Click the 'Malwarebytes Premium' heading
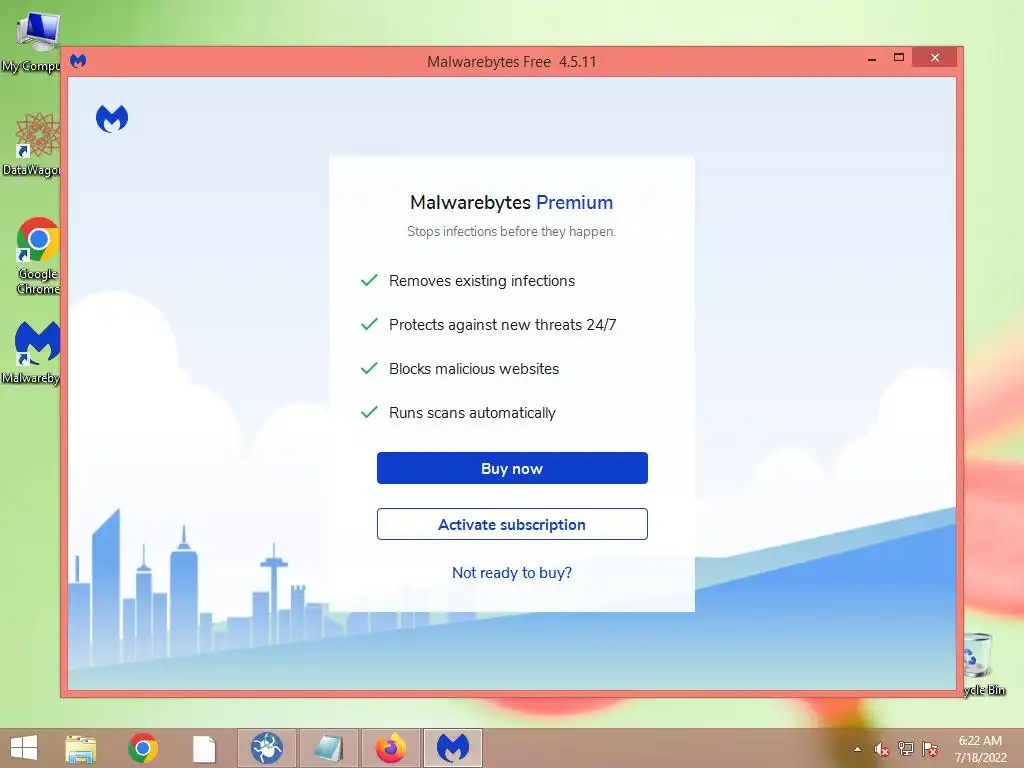 click(511, 202)
